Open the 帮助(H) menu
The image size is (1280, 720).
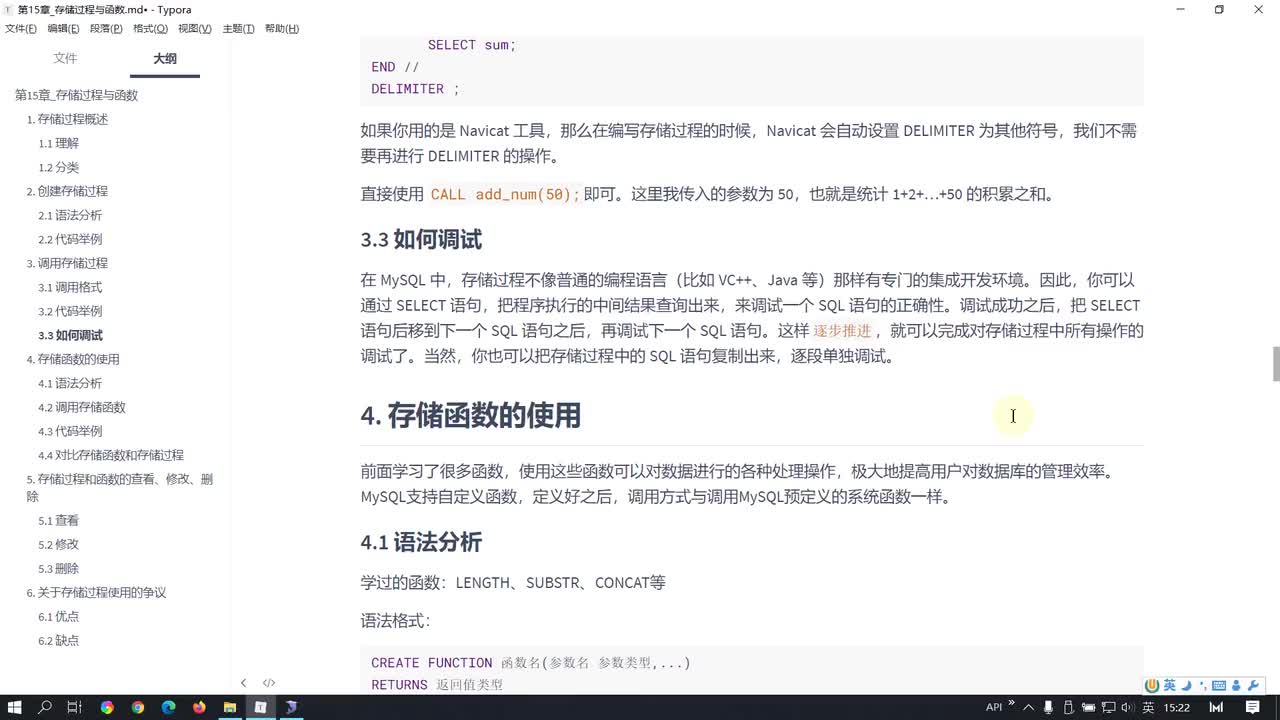click(x=281, y=28)
